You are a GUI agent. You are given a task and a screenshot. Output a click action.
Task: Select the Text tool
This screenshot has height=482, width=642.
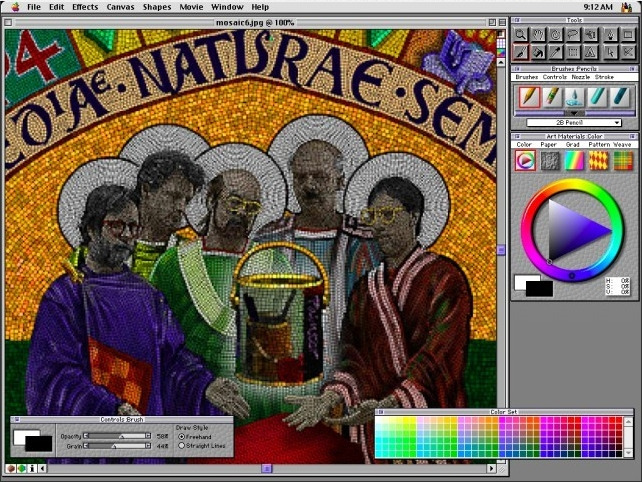coord(591,52)
